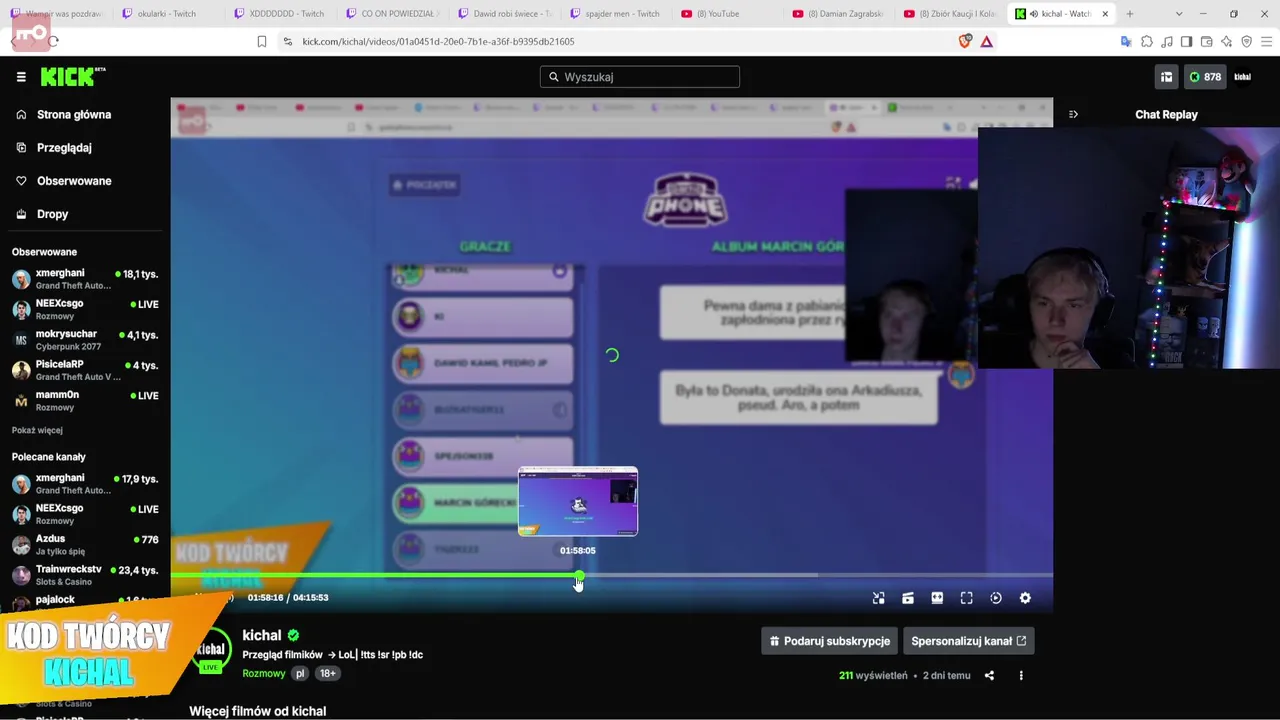Open video player settings gear
The height and width of the screenshot is (720, 1280).
tap(1025, 598)
